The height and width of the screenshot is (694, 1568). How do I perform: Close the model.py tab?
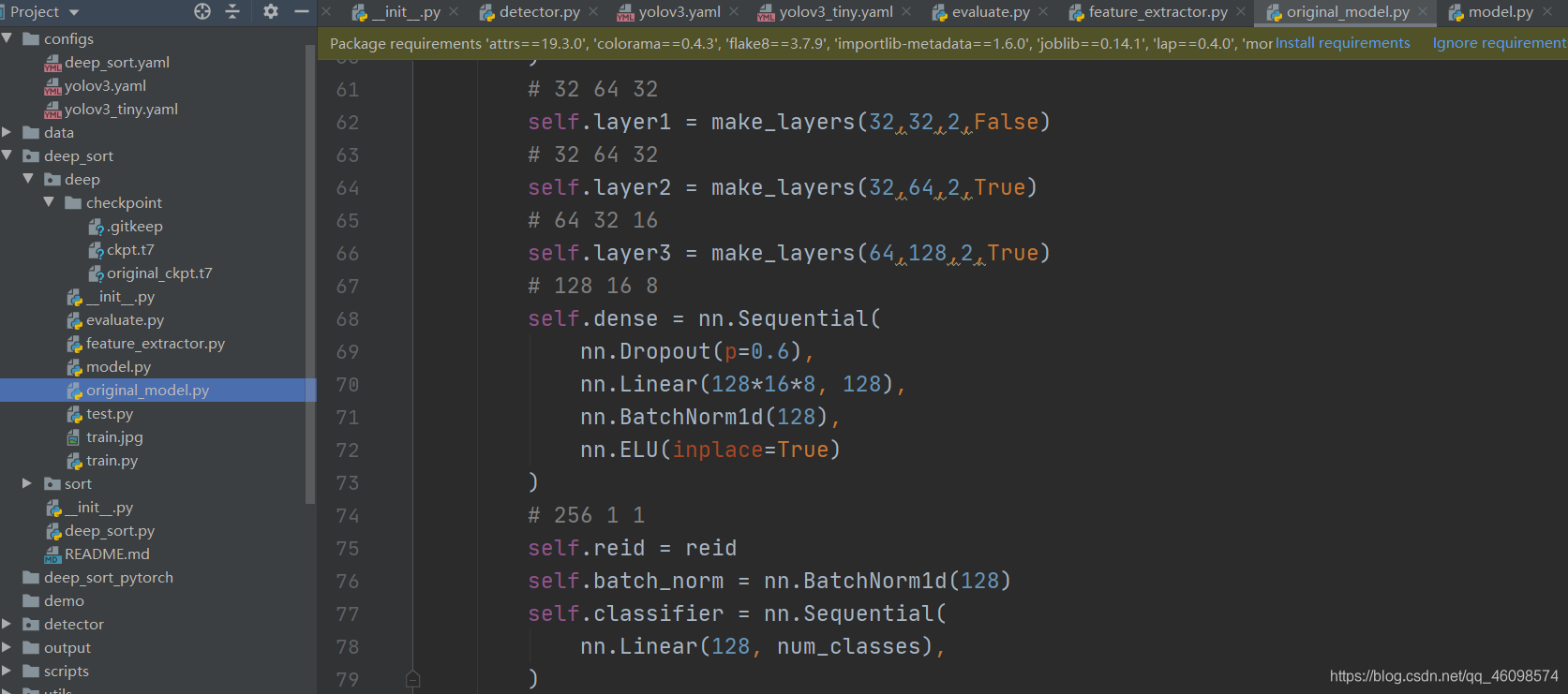1547,11
